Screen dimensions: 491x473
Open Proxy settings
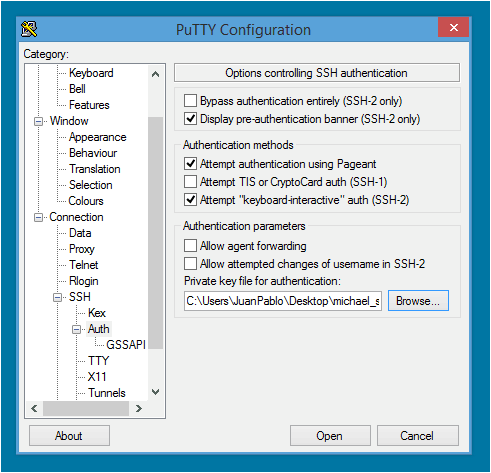tap(82, 249)
